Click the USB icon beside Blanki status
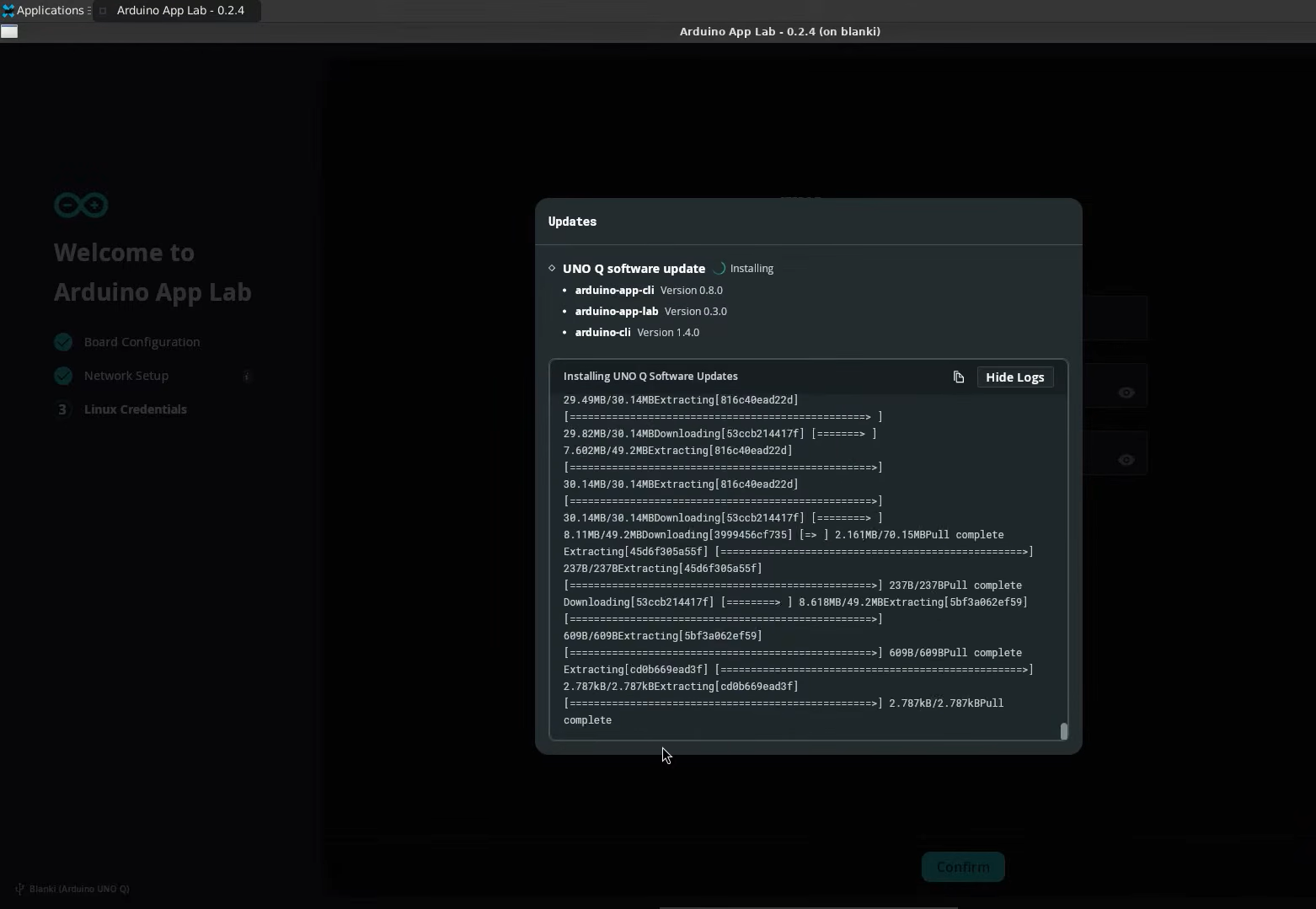 coord(19,889)
